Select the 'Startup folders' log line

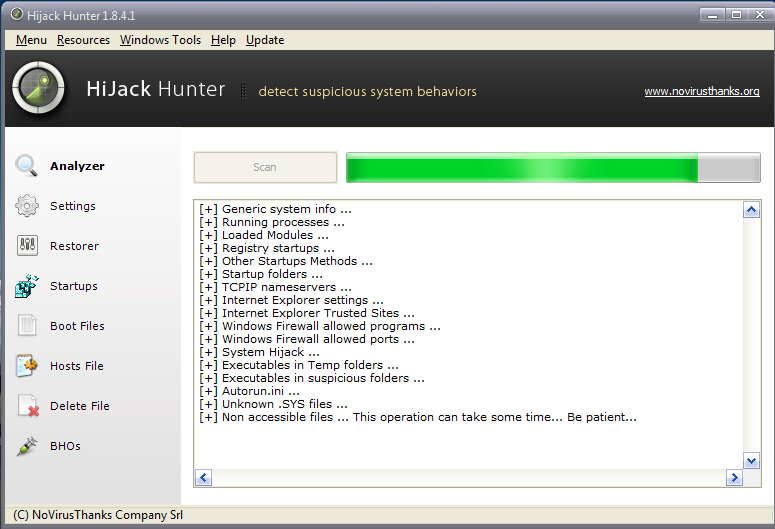tap(261, 274)
